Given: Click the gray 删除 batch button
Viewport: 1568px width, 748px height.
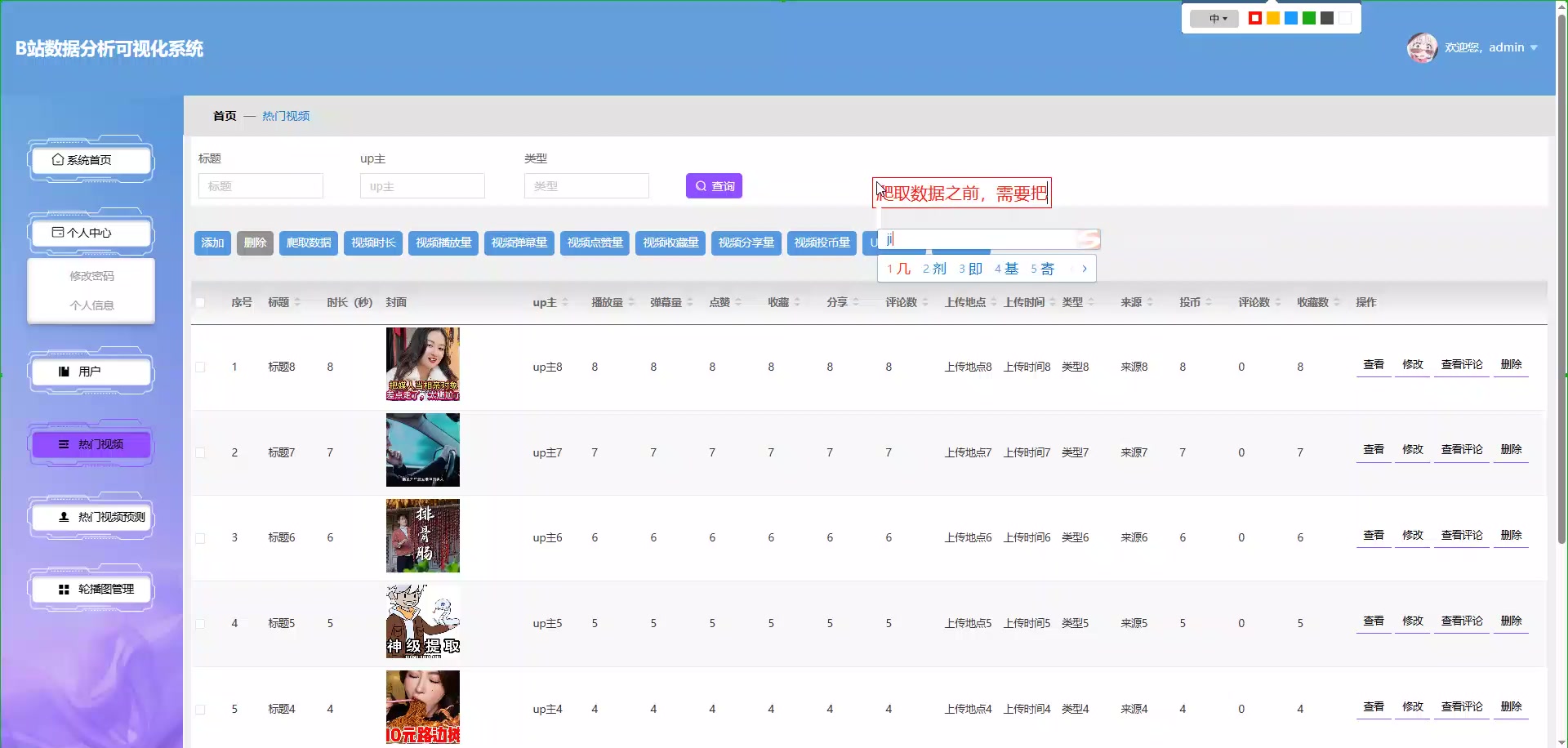Looking at the screenshot, I should click(255, 243).
